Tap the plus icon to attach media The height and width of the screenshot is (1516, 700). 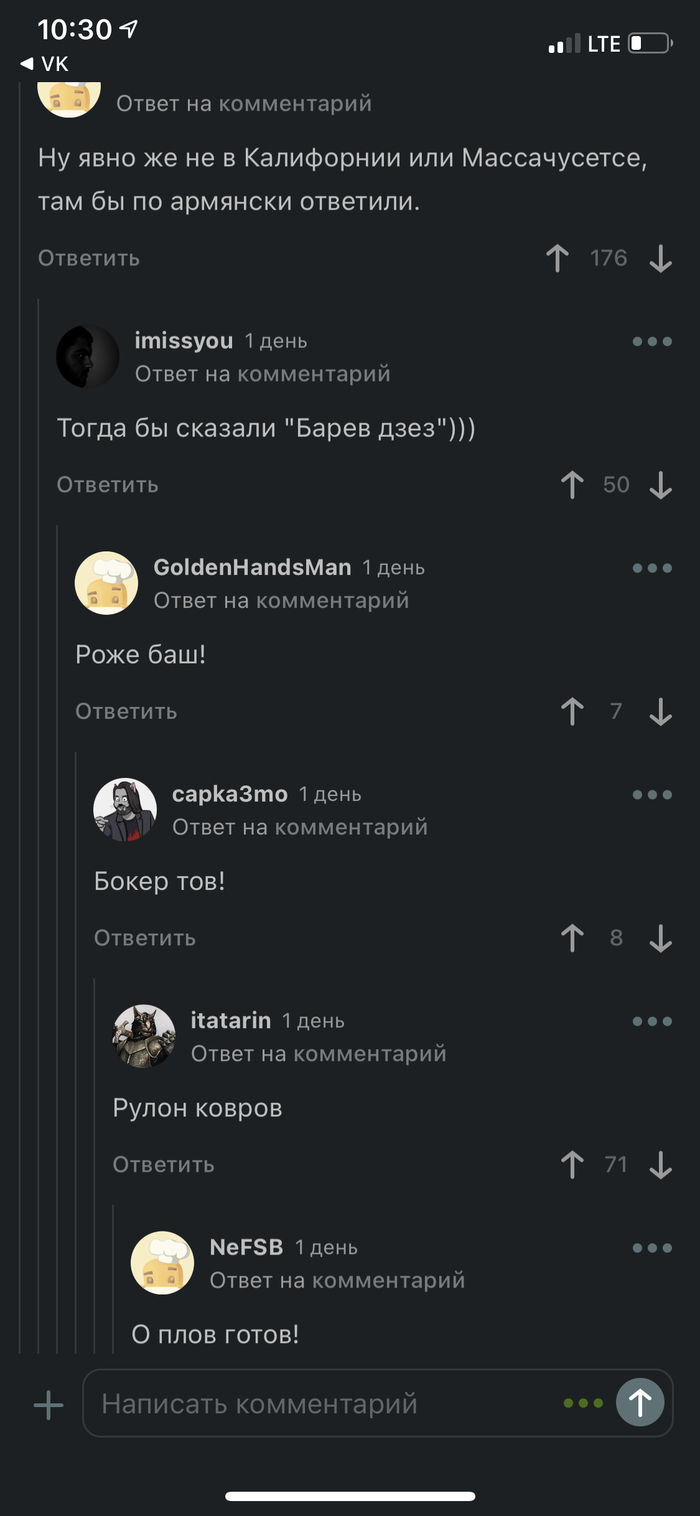pos(47,1403)
